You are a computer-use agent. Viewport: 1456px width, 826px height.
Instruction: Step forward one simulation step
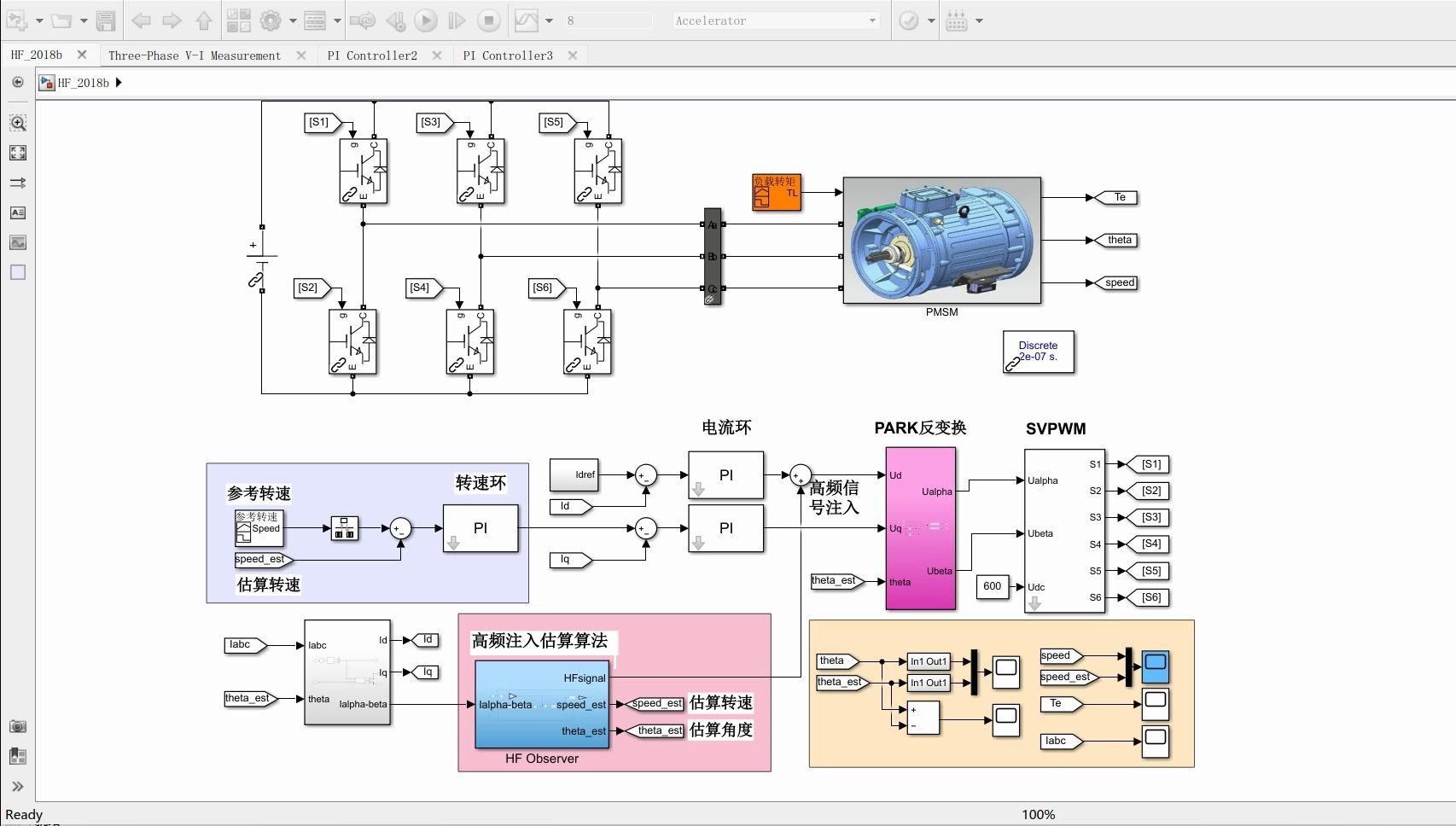(x=457, y=20)
